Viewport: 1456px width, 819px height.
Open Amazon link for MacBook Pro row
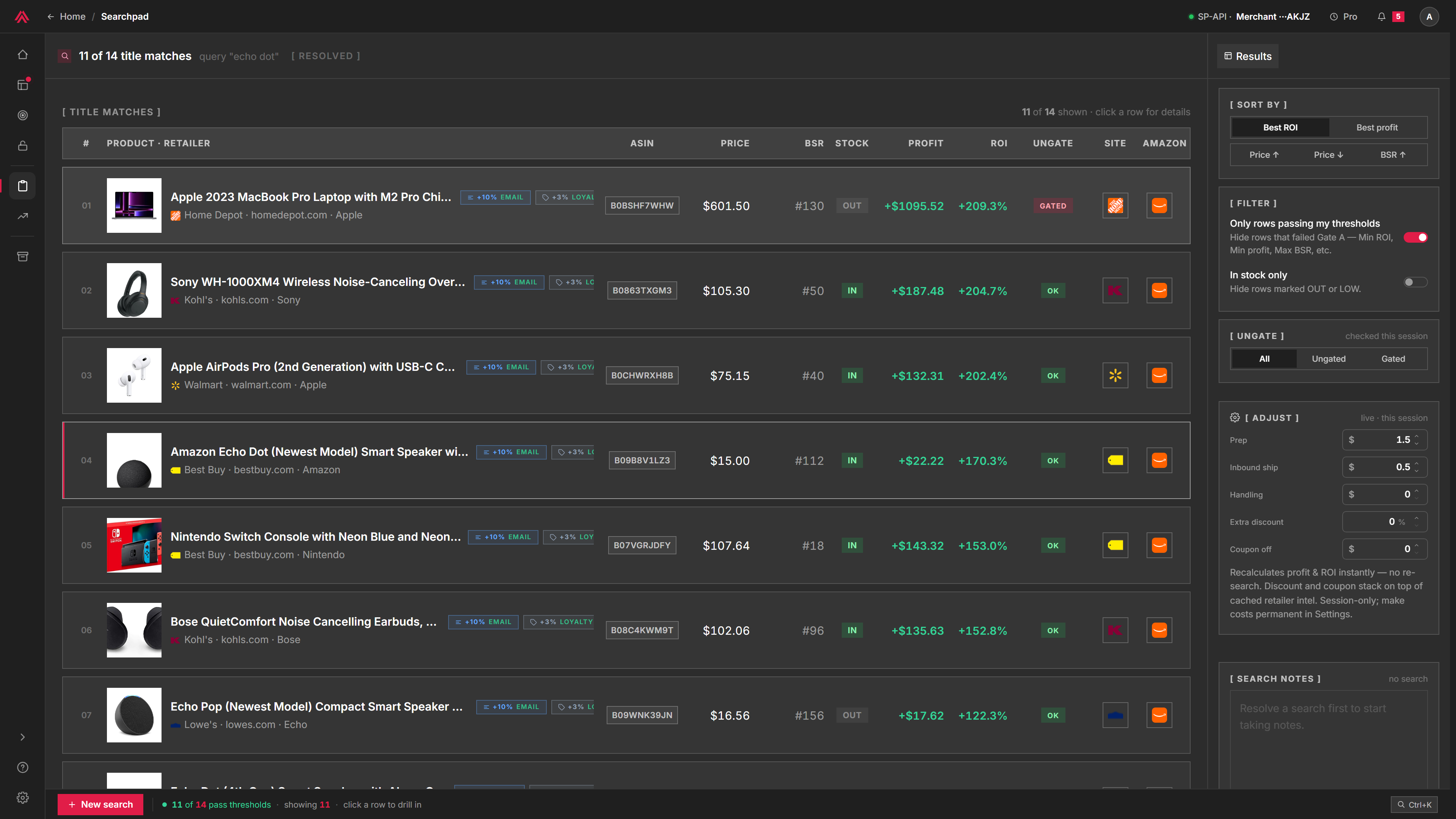(1159, 206)
